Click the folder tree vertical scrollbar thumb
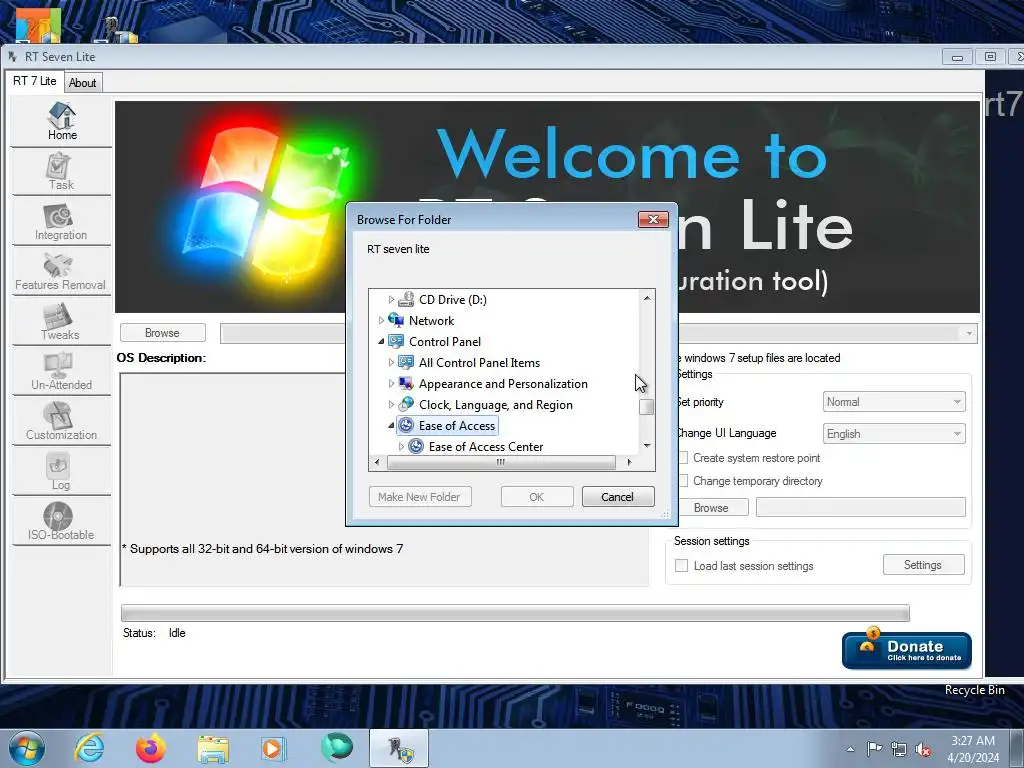The width and height of the screenshot is (1024, 768). coord(647,407)
